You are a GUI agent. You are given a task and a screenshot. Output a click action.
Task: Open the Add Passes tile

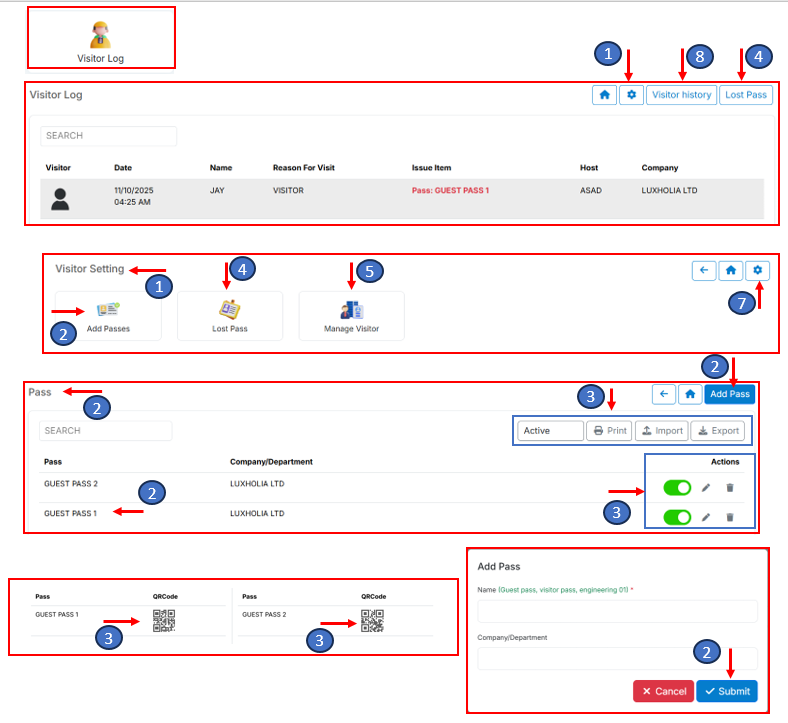click(x=108, y=316)
